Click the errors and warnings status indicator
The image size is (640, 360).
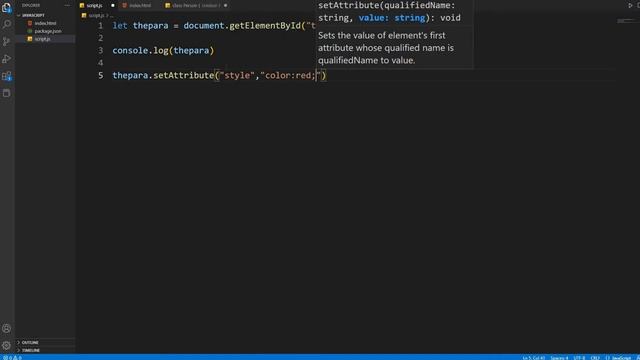tap(13, 358)
